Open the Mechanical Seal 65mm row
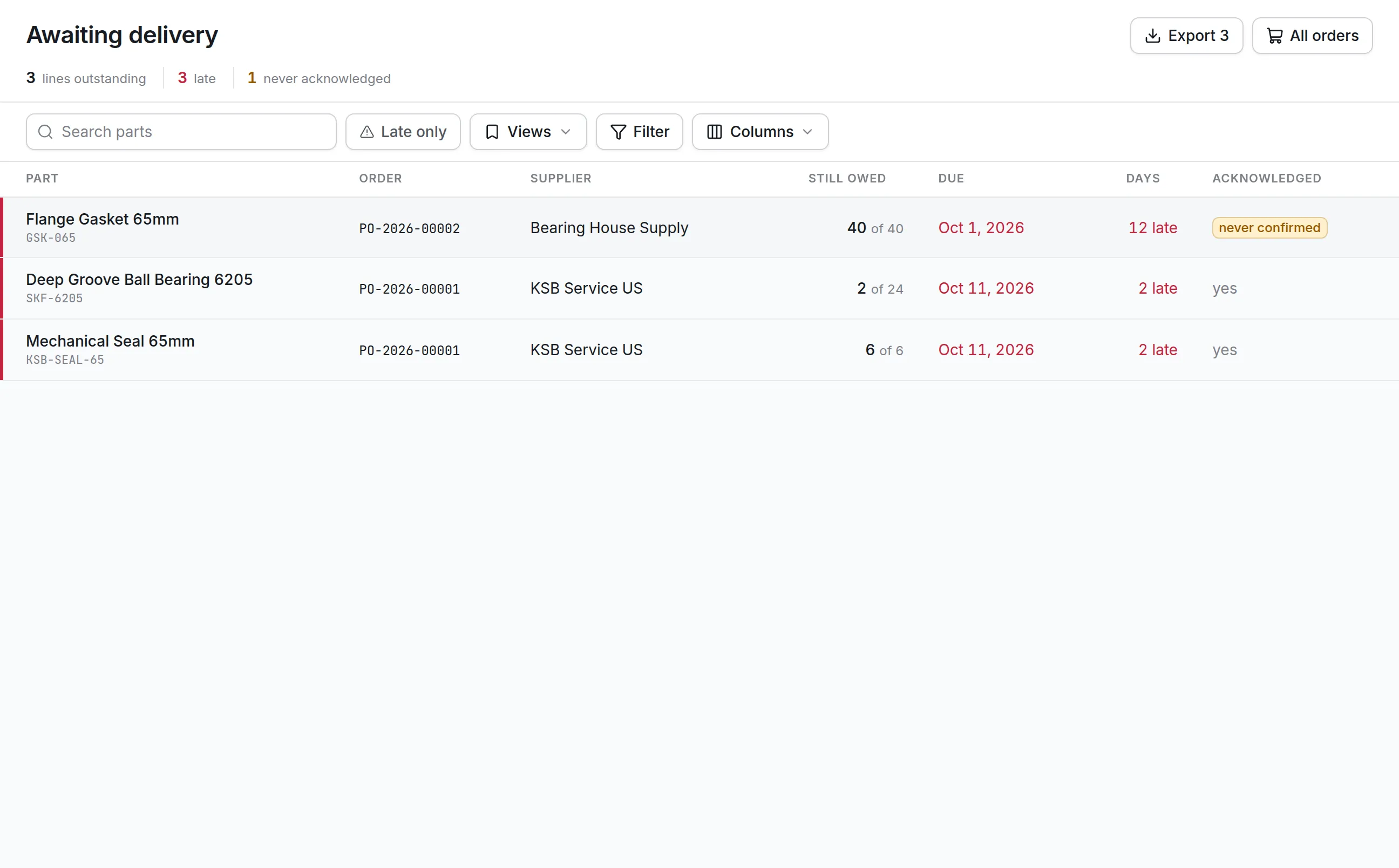 click(699, 350)
